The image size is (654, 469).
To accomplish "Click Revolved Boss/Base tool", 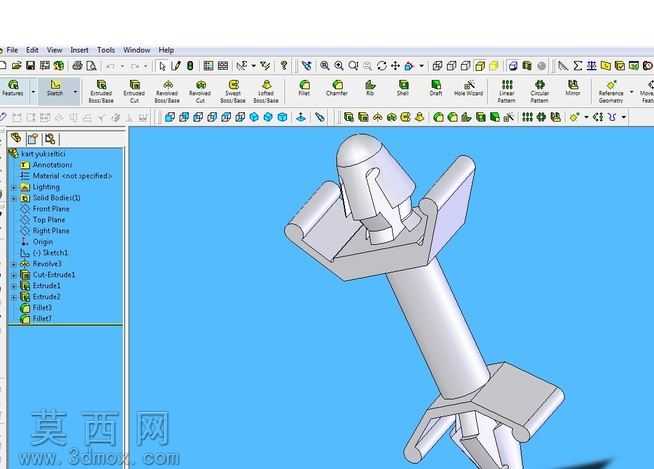I will point(167,91).
